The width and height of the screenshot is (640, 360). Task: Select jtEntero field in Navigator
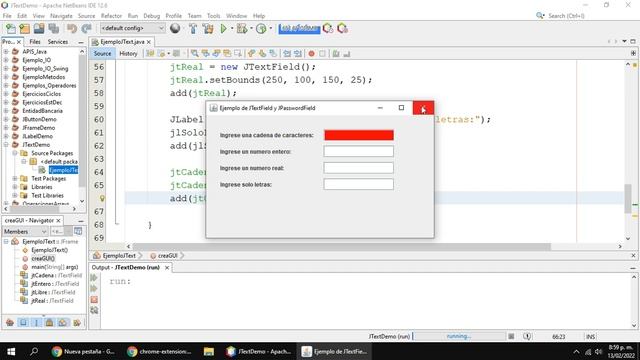coord(55,284)
